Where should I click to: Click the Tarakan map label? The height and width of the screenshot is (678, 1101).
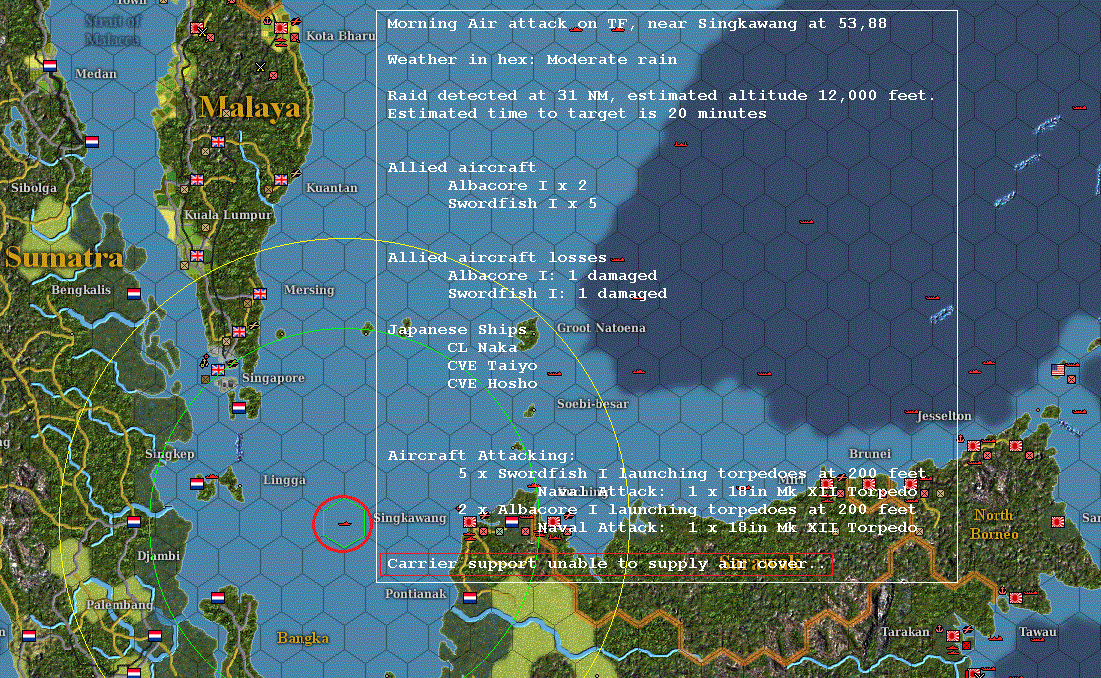[x=905, y=632]
